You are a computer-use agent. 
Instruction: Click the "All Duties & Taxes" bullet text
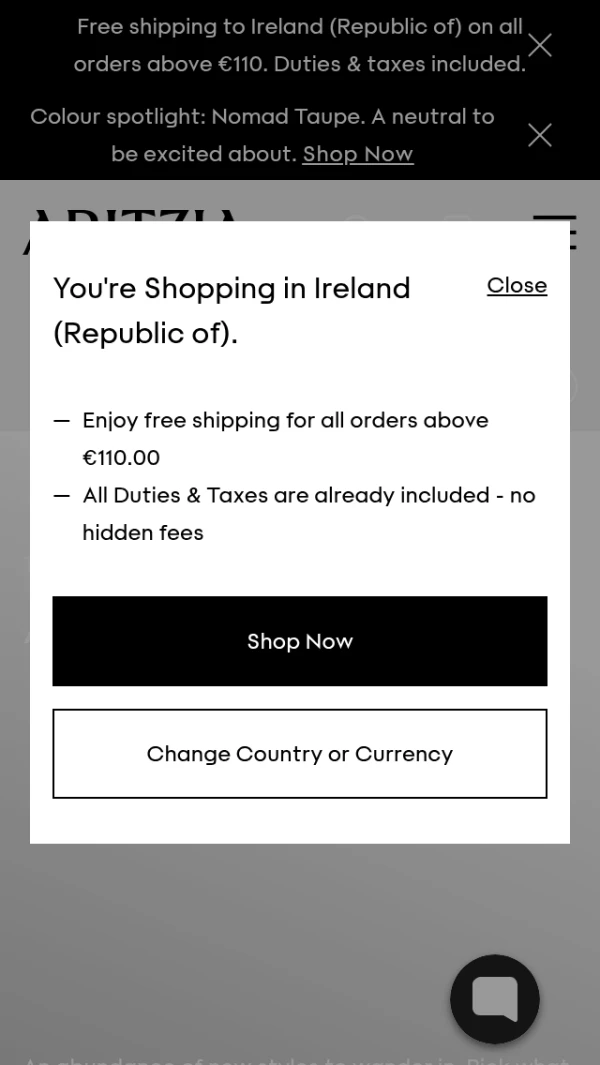click(308, 495)
